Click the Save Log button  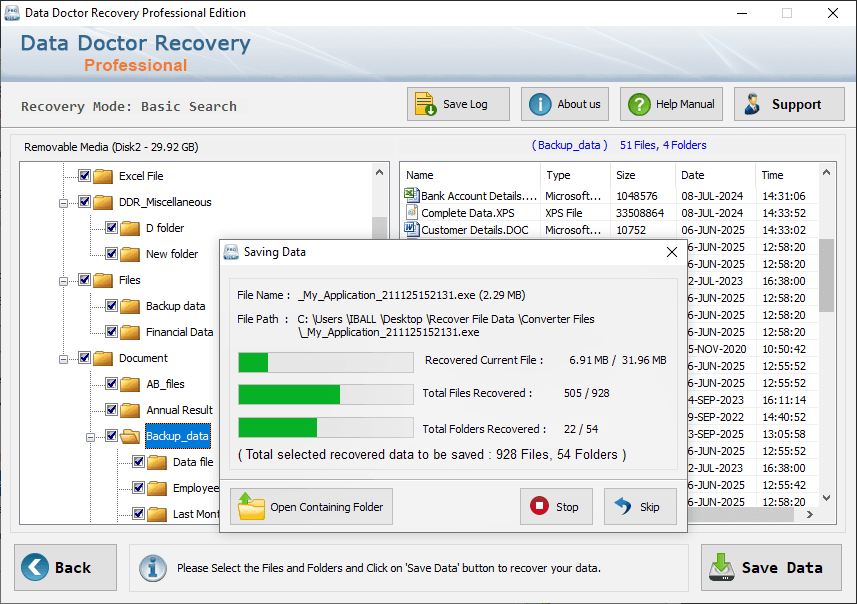coord(458,104)
